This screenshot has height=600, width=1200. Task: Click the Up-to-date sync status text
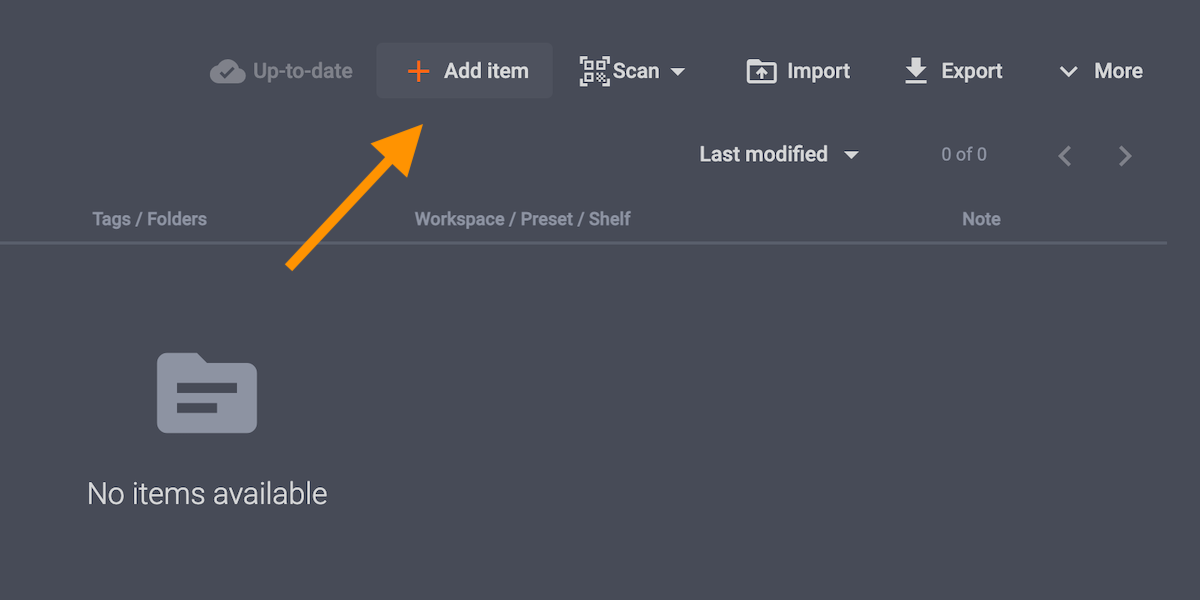(x=302, y=71)
